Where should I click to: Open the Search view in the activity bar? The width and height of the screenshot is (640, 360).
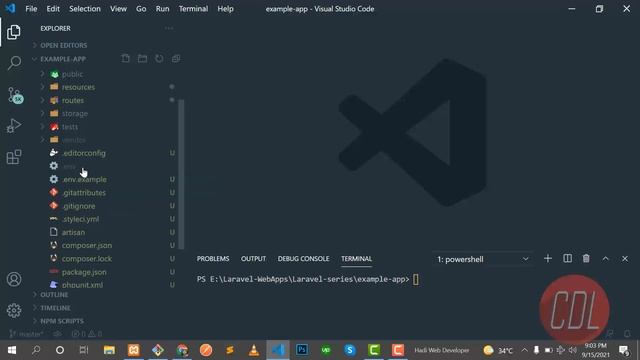[x=14, y=62]
